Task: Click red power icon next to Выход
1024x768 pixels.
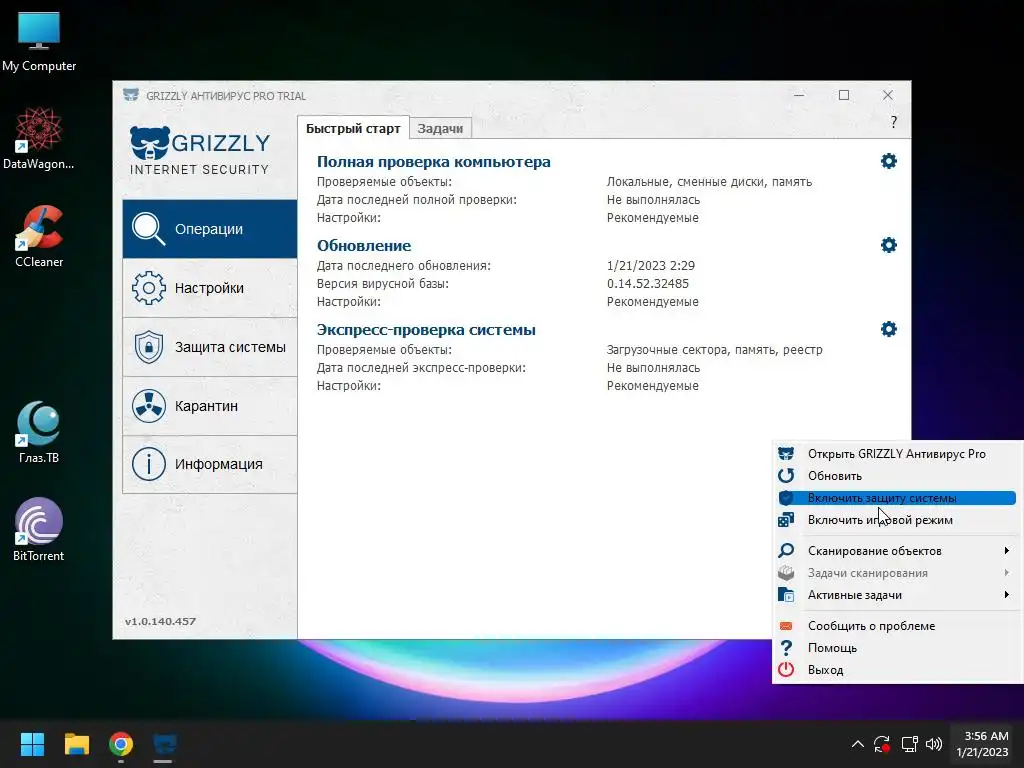Action: pos(786,670)
